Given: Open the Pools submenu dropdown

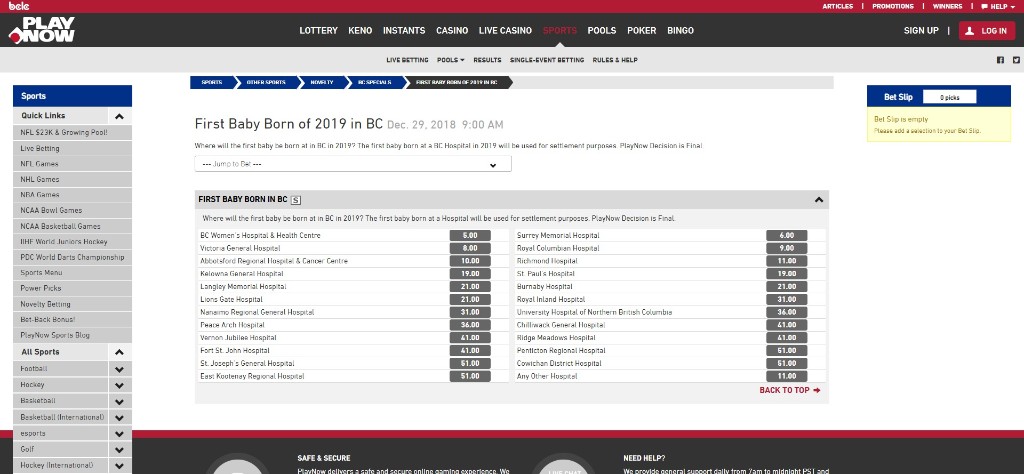Looking at the screenshot, I should 450,60.
